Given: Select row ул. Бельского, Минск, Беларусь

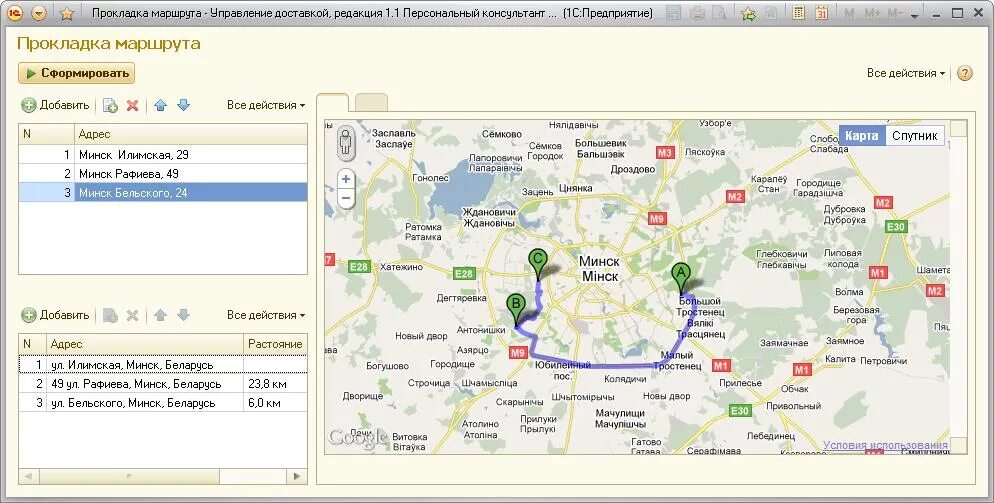Looking at the screenshot, I should point(163,403).
